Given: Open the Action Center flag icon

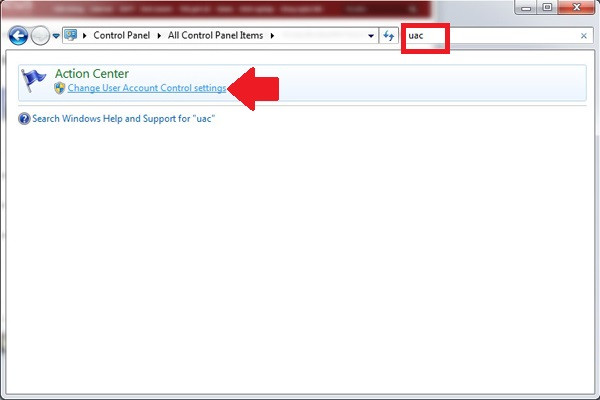Looking at the screenshot, I should coord(33,80).
